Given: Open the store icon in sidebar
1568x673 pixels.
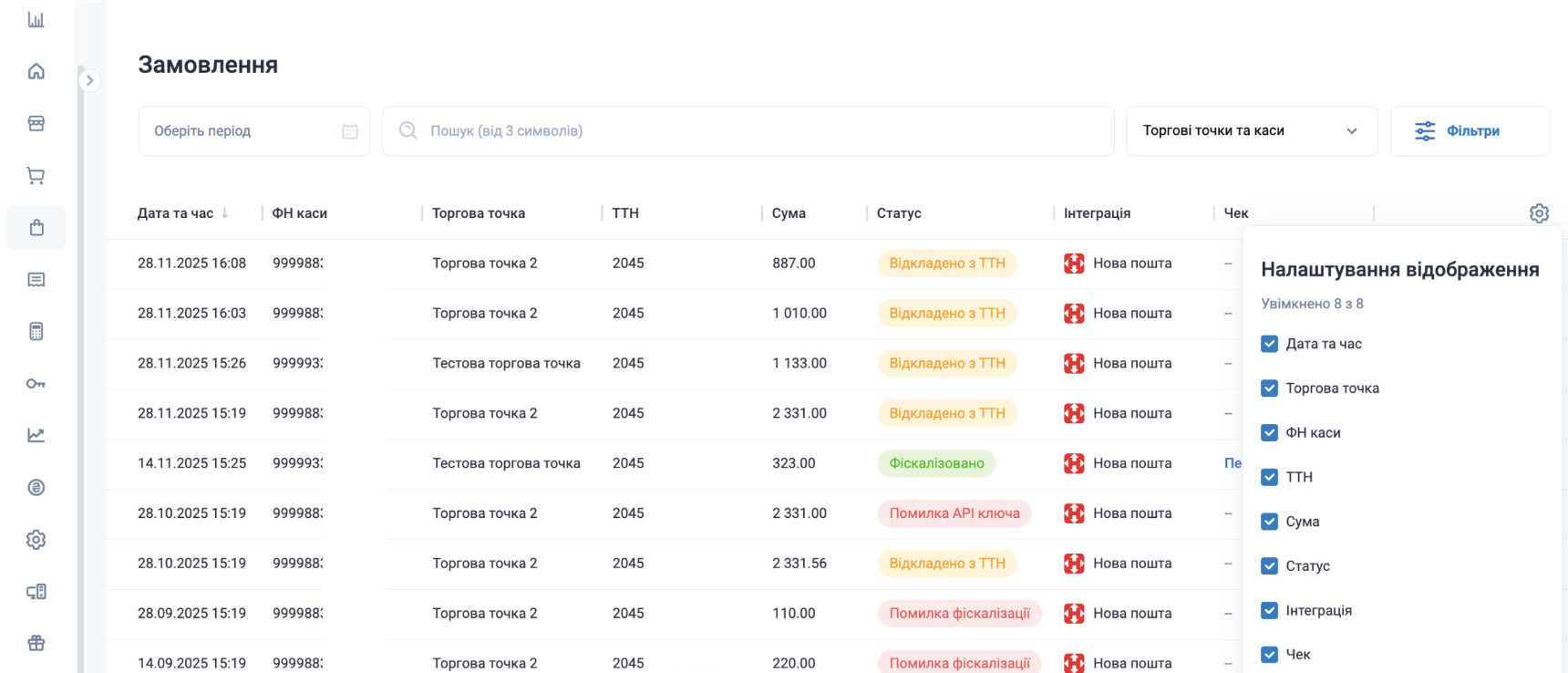Looking at the screenshot, I should 36,123.
